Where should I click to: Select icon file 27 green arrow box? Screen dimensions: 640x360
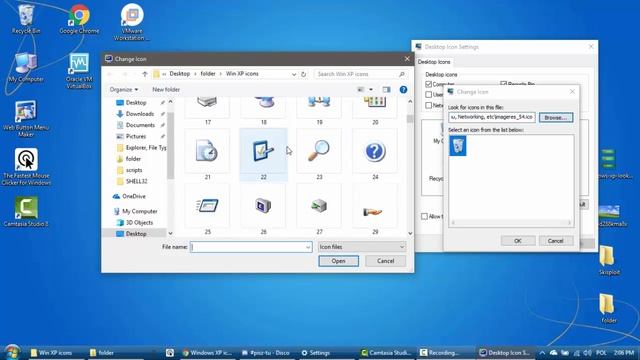pyautogui.click(x=319, y=209)
